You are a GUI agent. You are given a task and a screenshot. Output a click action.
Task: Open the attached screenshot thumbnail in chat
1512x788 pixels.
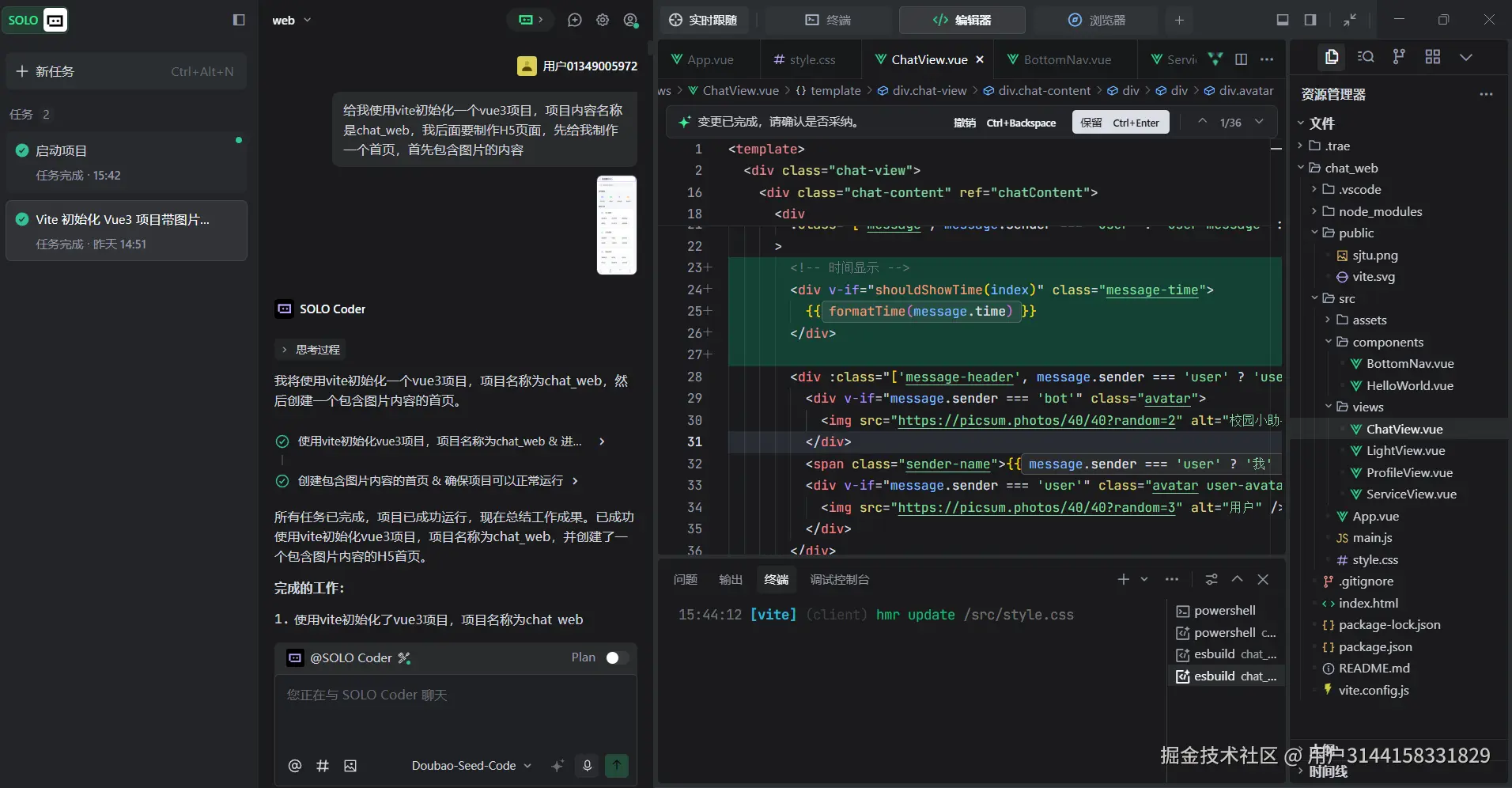pos(617,225)
